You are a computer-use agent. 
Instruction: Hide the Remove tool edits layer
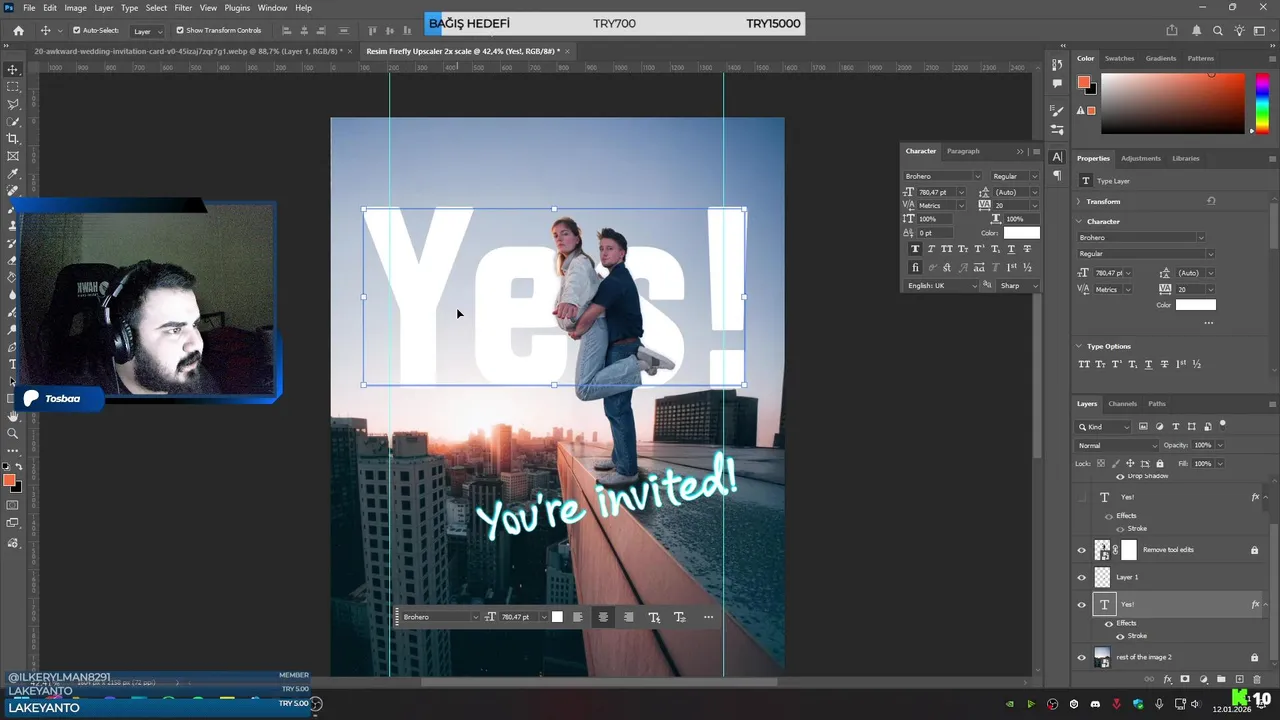[1081, 550]
